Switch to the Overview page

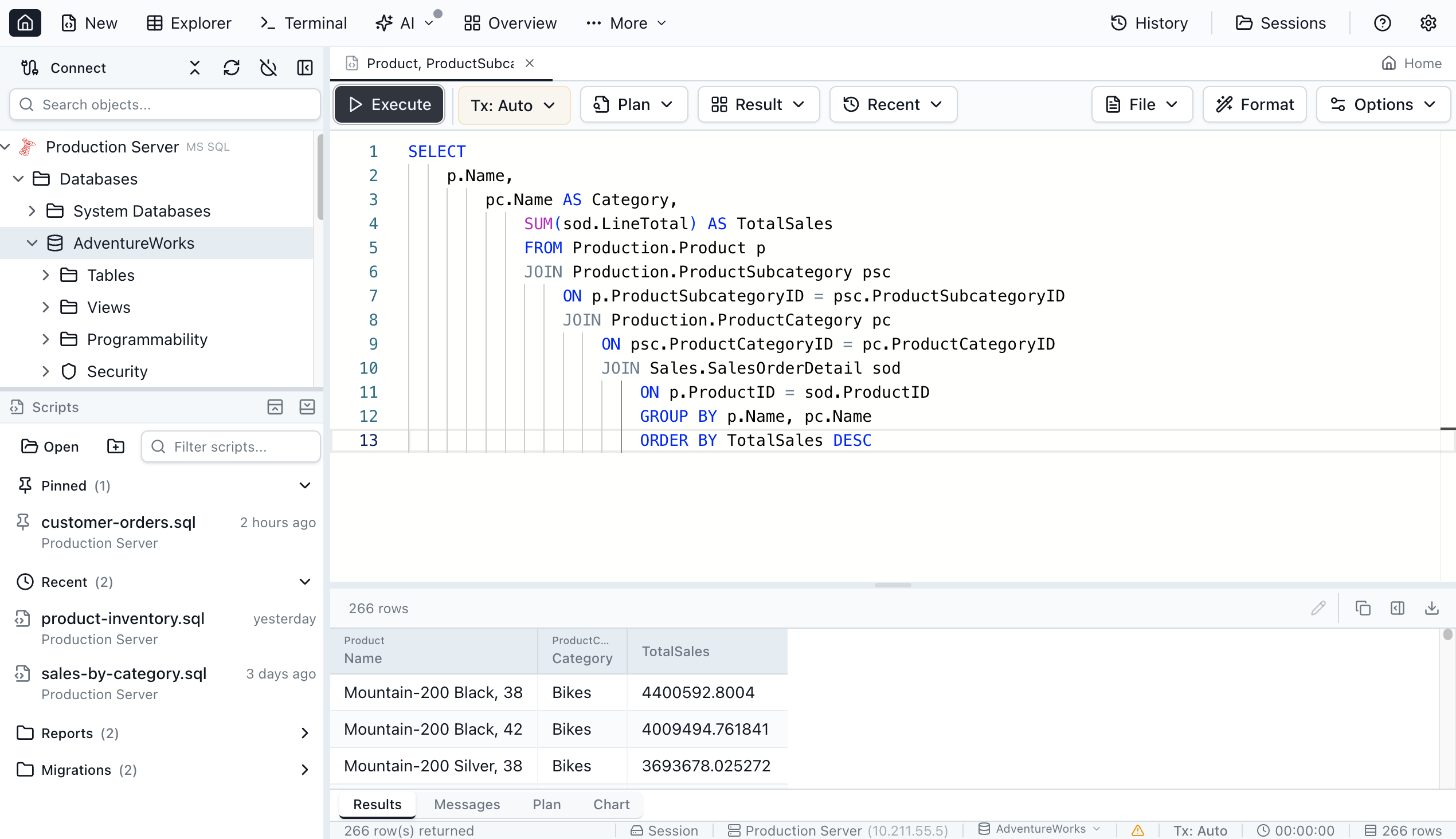coord(511,23)
